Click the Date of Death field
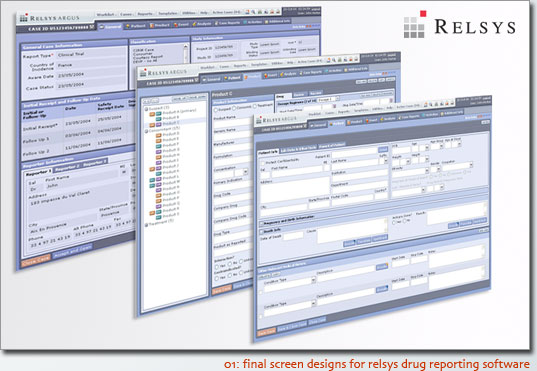 click(x=294, y=236)
